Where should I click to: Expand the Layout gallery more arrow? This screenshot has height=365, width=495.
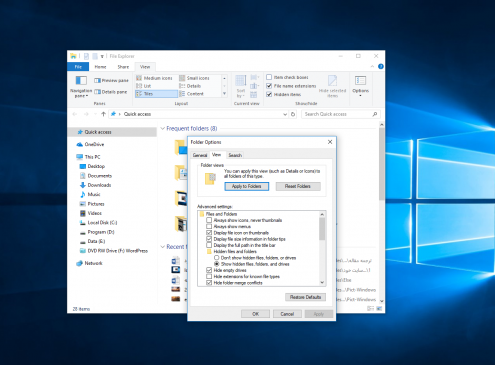tap(224, 94)
